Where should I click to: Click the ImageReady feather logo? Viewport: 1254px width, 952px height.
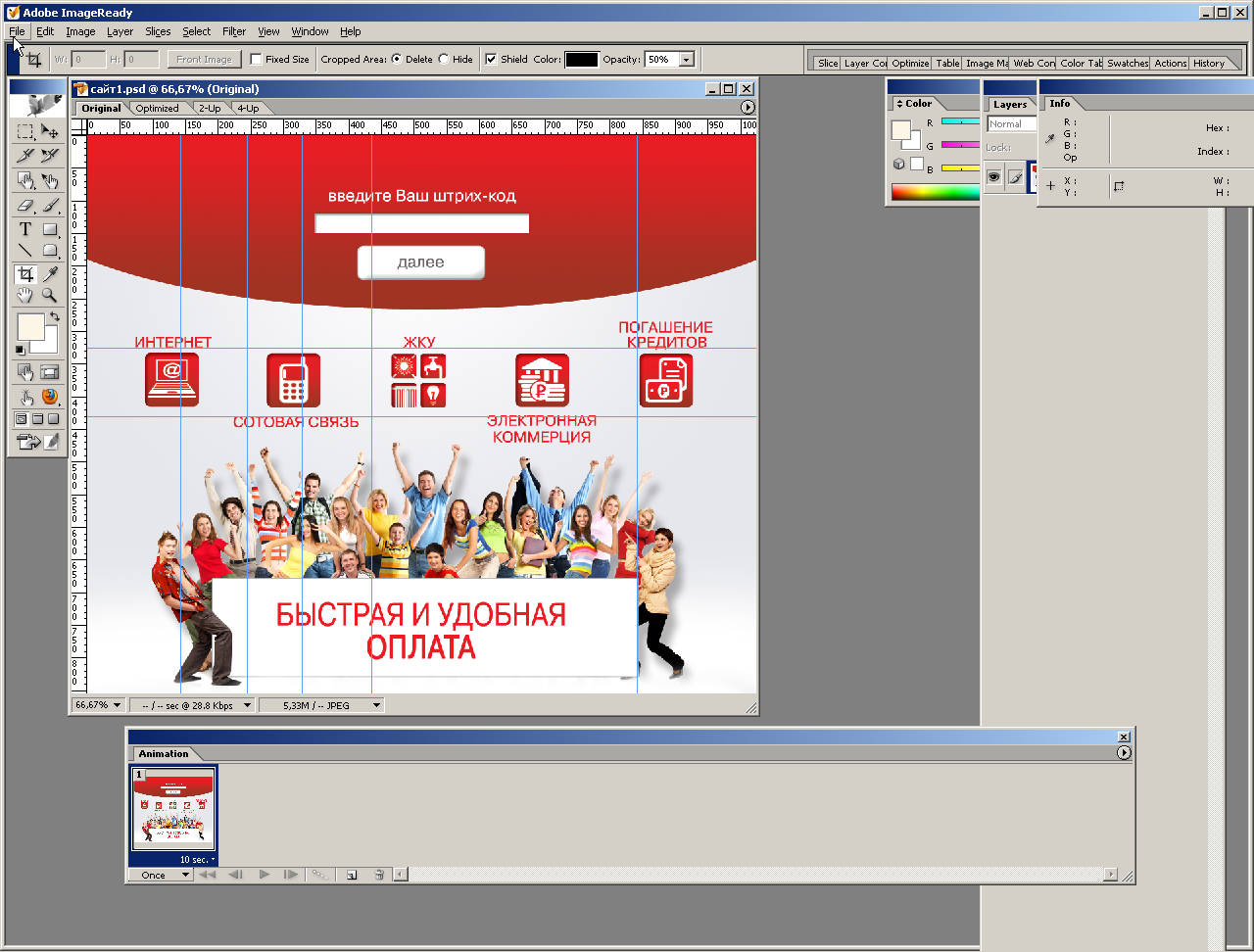click(x=38, y=106)
